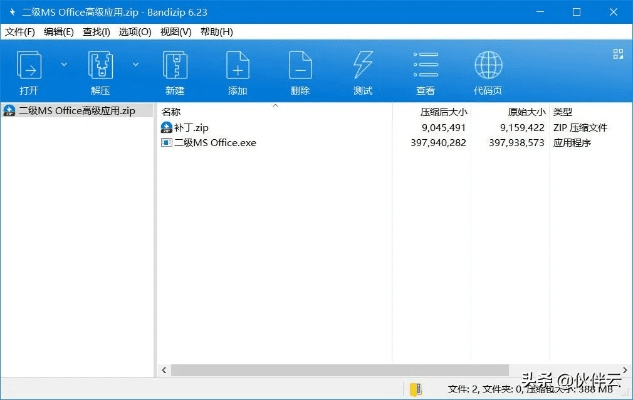Click the 删除 (Delete) toolbar icon
633x400 pixels.
point(300,67)
